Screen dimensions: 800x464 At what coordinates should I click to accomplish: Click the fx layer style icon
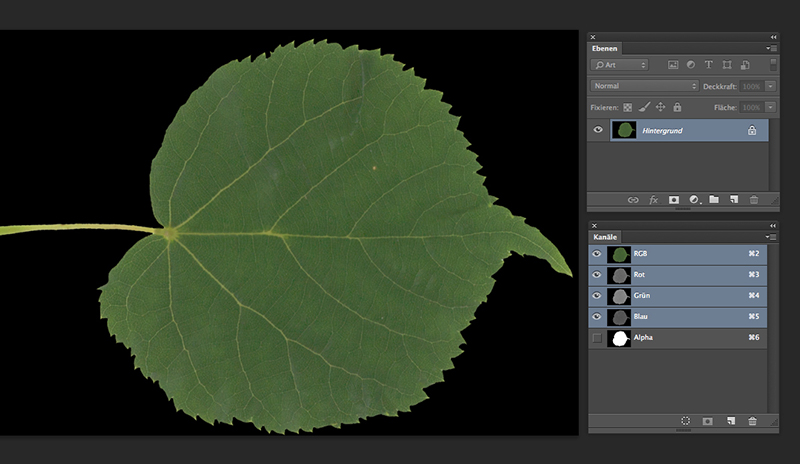pos(653,200)
